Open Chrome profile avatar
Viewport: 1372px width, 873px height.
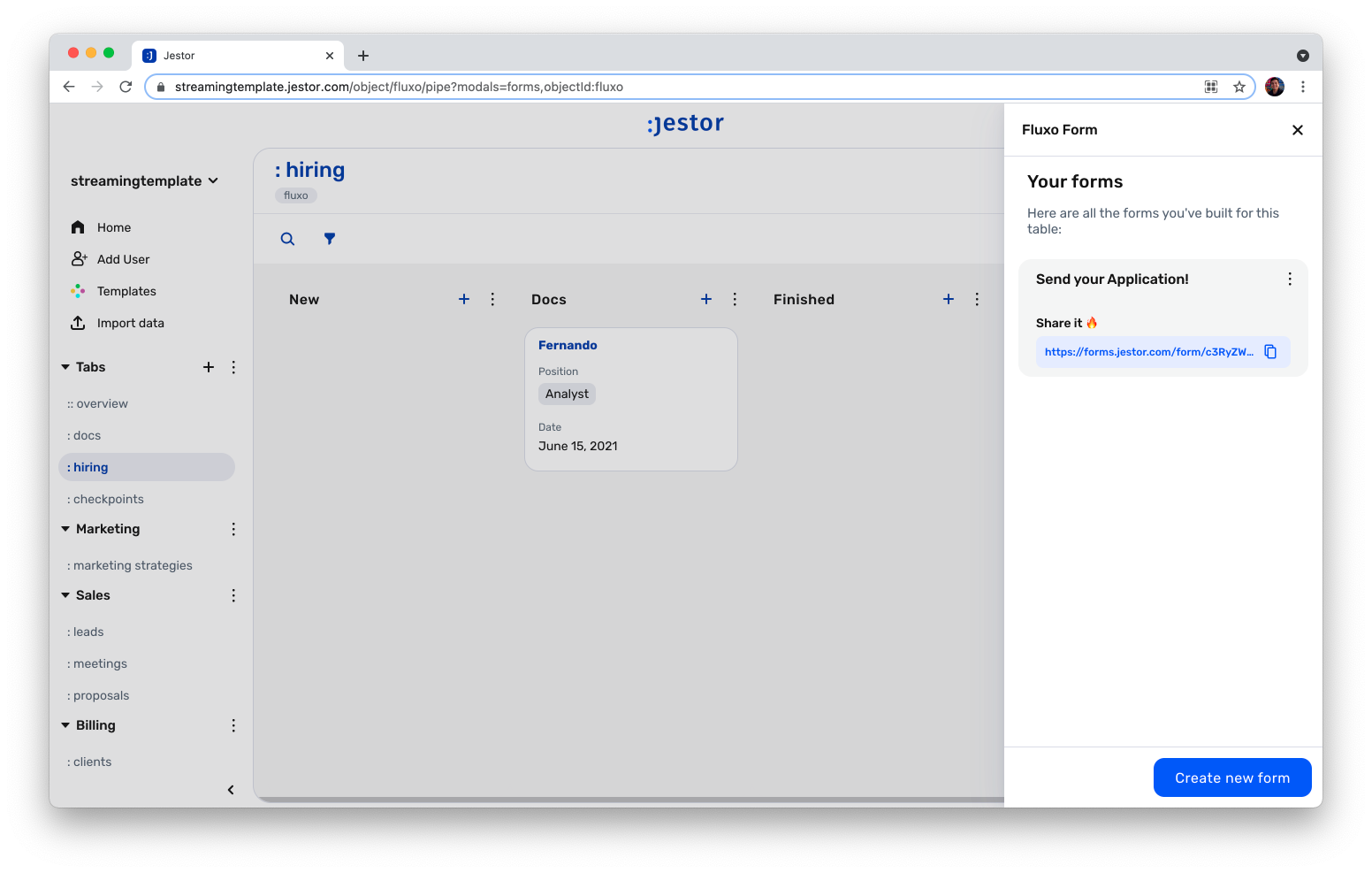click(1275, 87)
